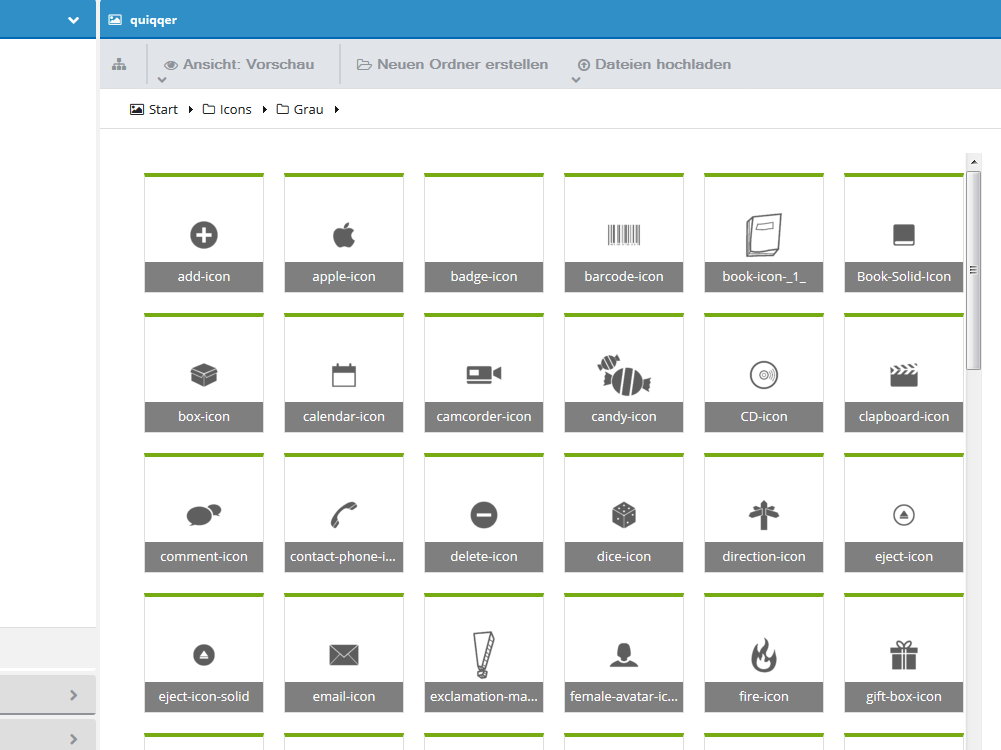Screen dimensions: 1001x750
Task: Select the fire-icon thumbnail
Action: click(x=764, y=654)
